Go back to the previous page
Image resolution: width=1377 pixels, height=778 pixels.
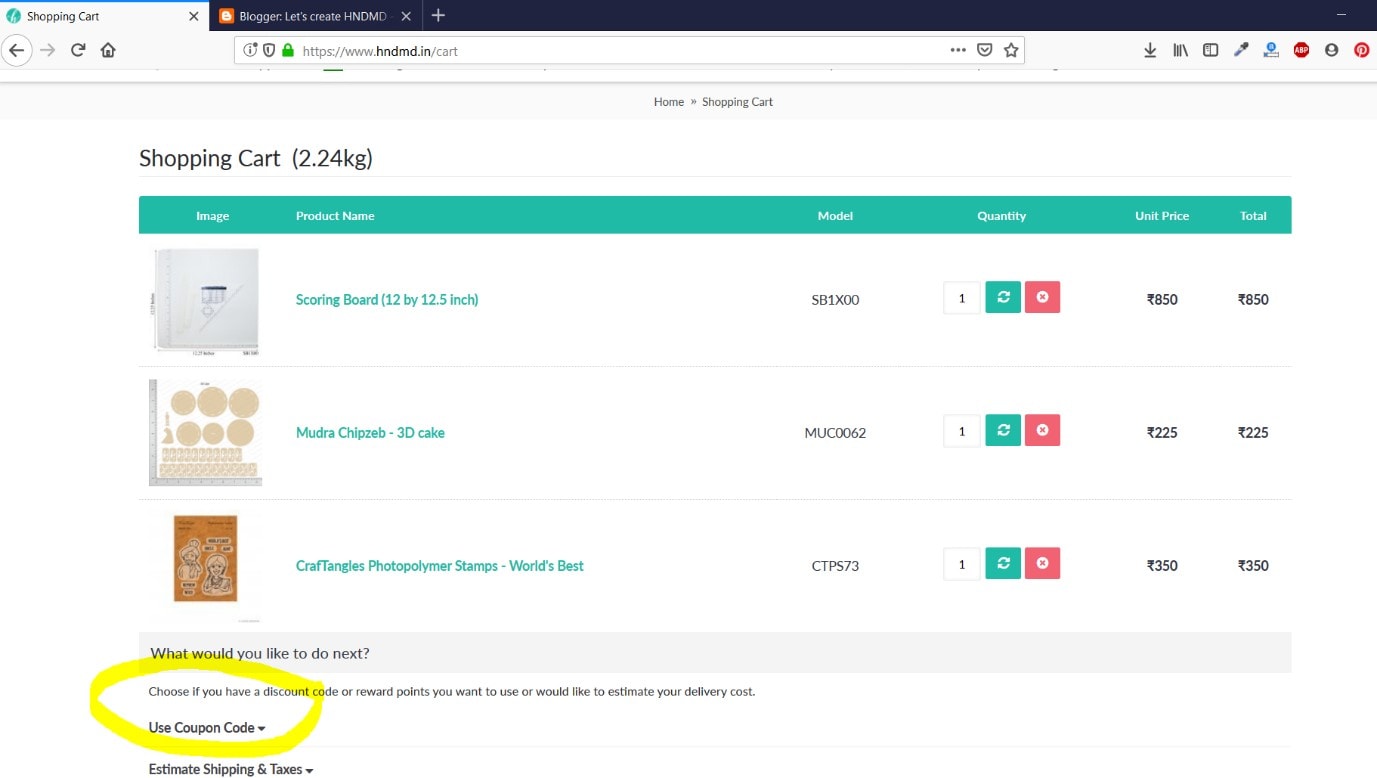click(x=16, y=50)
